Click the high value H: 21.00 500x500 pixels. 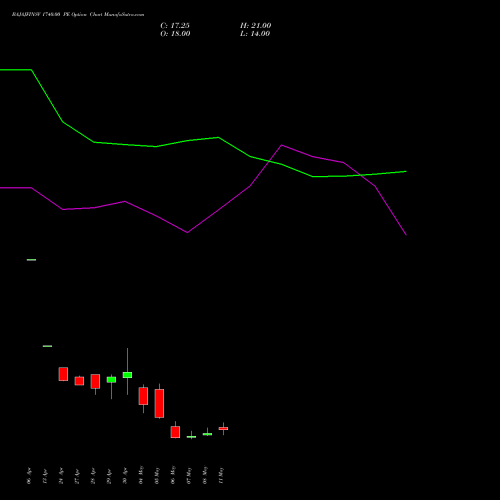pos(256,26)
